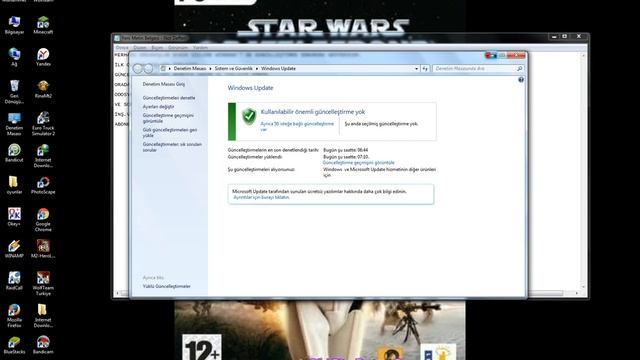Open Düzen menu in Notepad window
Screen dimensions: 640x360
coord(140,48)
